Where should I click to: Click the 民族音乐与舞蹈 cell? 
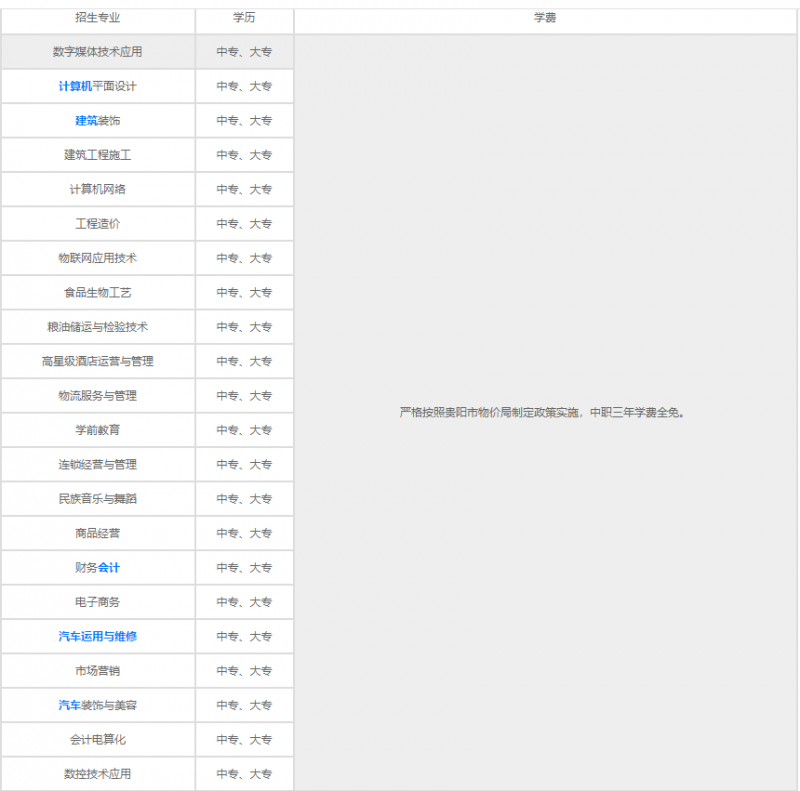coord(98,499)
